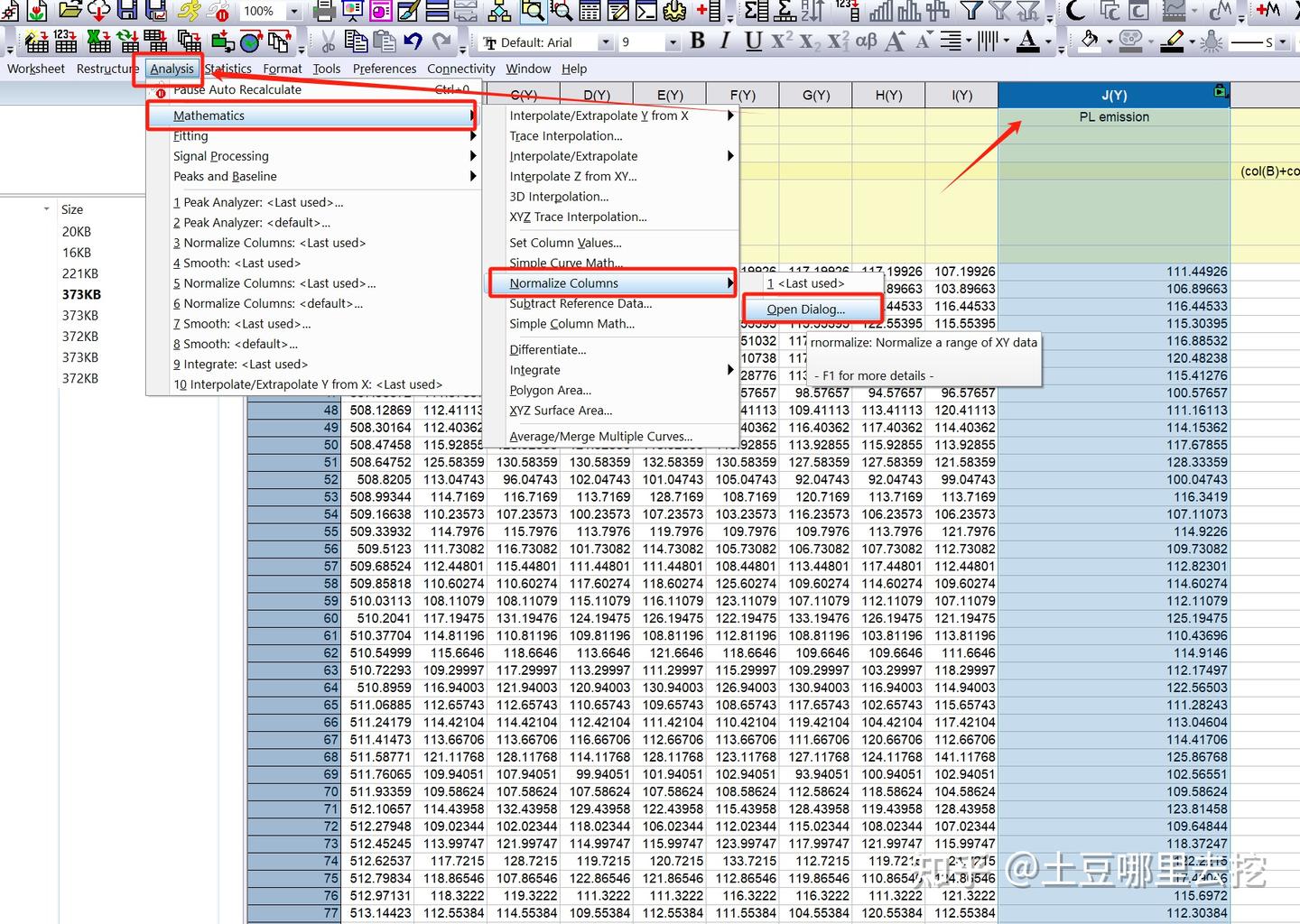Click the Import Excel icon

click(98, 42)
